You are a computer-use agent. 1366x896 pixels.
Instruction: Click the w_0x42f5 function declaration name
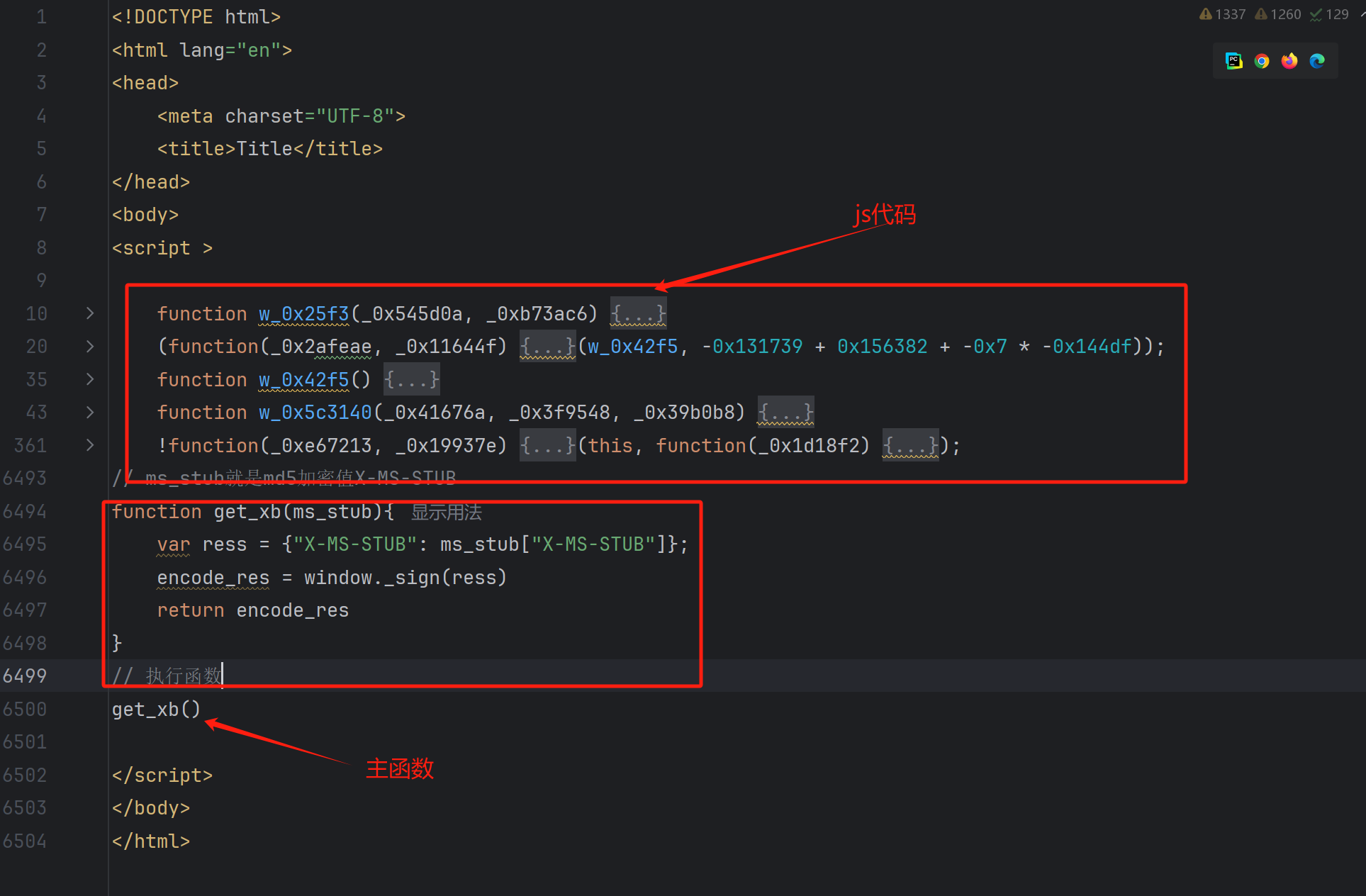tap(304, 379)
